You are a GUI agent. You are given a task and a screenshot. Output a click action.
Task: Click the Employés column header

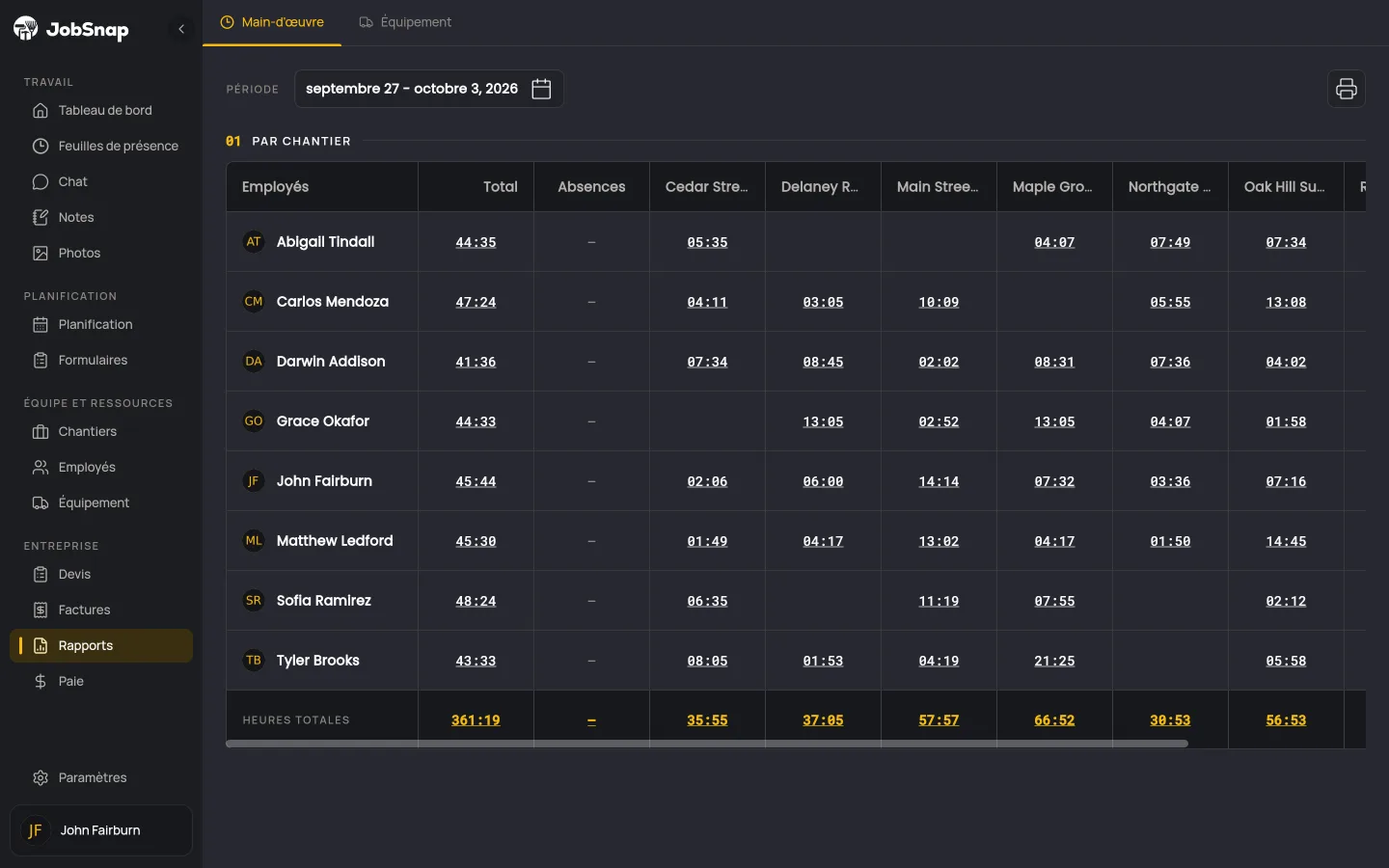[x=275, y=187]
